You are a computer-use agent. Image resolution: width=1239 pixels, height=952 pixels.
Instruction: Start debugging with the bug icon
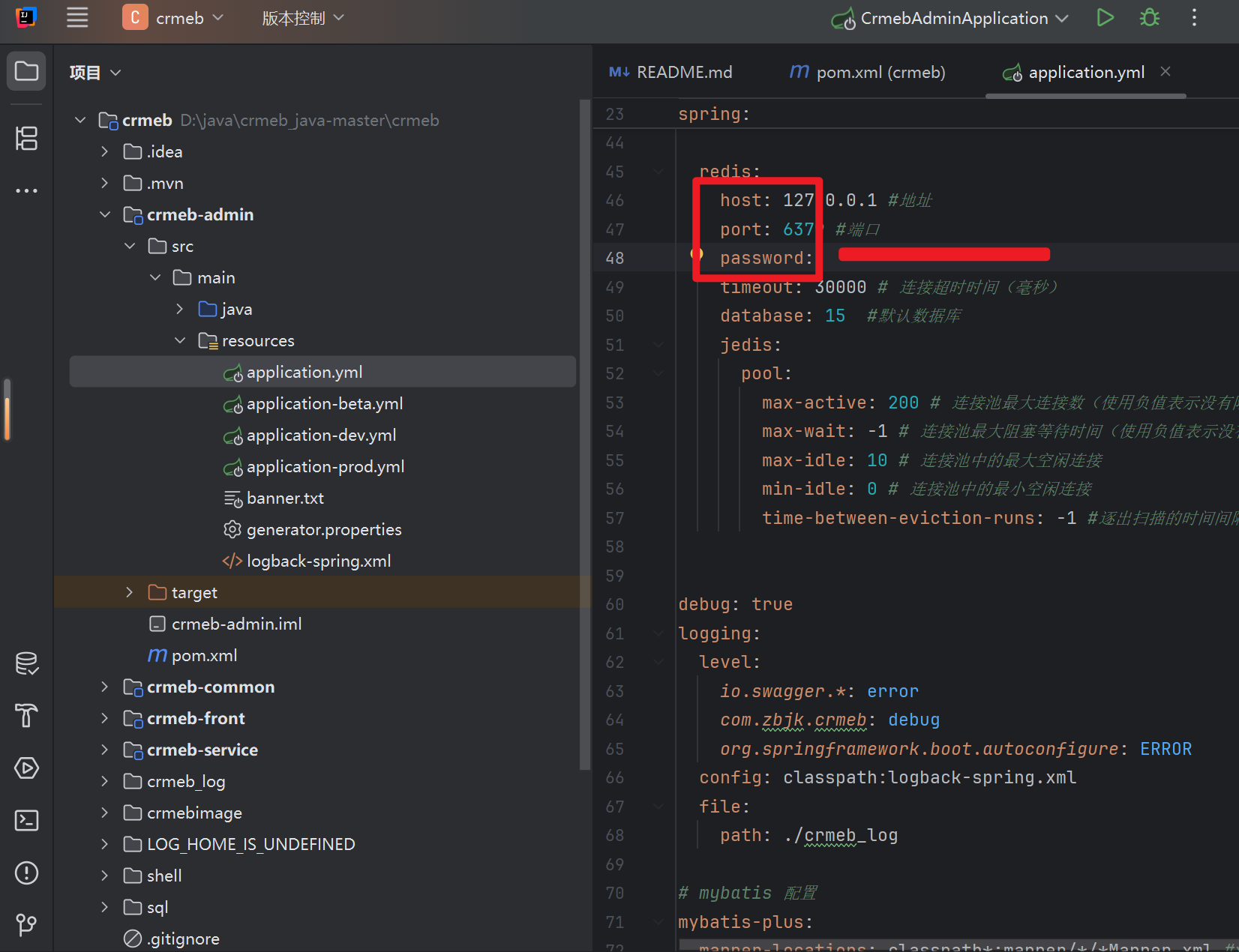pyautogui.click(x=1150, y=18)
